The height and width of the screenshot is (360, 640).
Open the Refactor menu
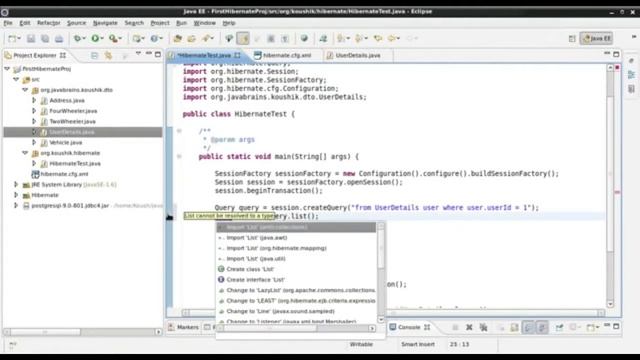49,23
